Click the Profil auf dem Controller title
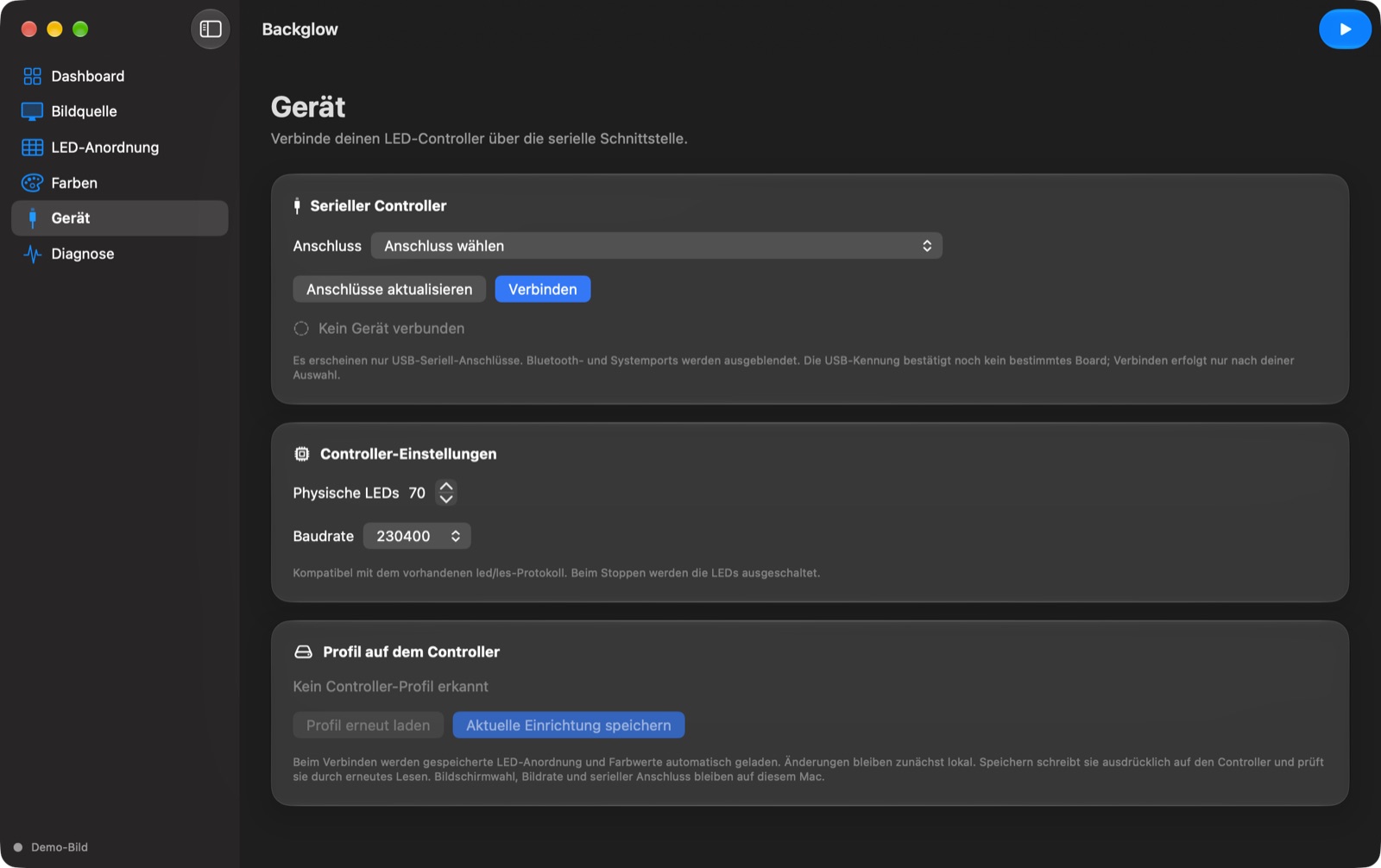 point(411,652)
